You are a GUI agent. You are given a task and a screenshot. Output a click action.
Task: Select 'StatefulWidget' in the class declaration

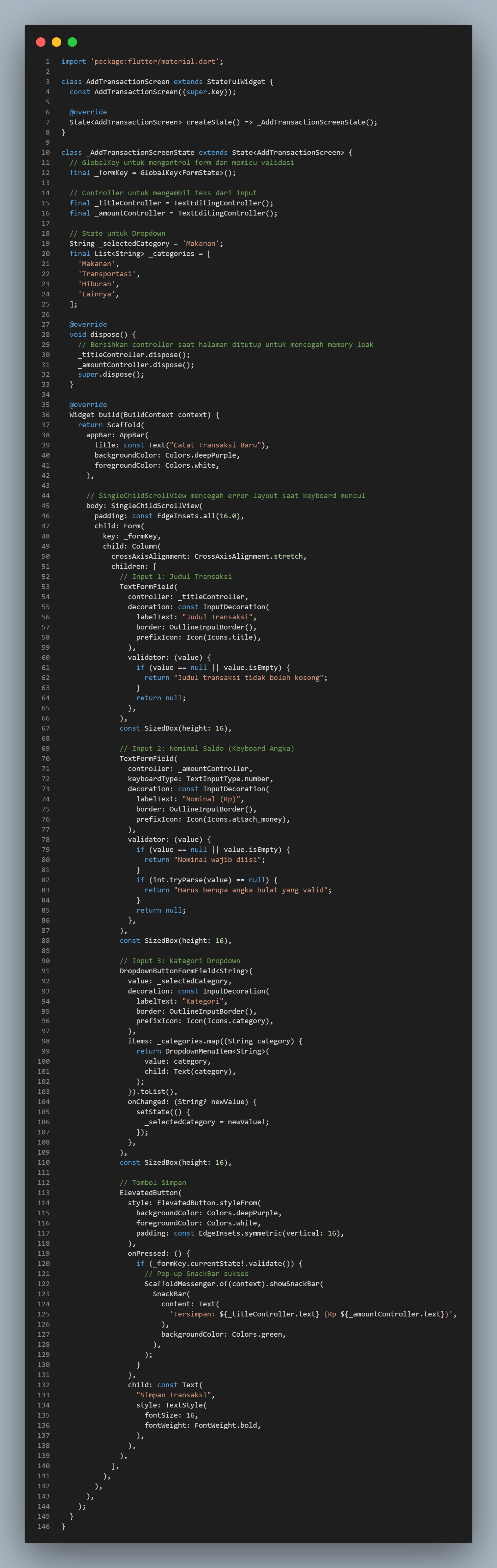(236, 82)
